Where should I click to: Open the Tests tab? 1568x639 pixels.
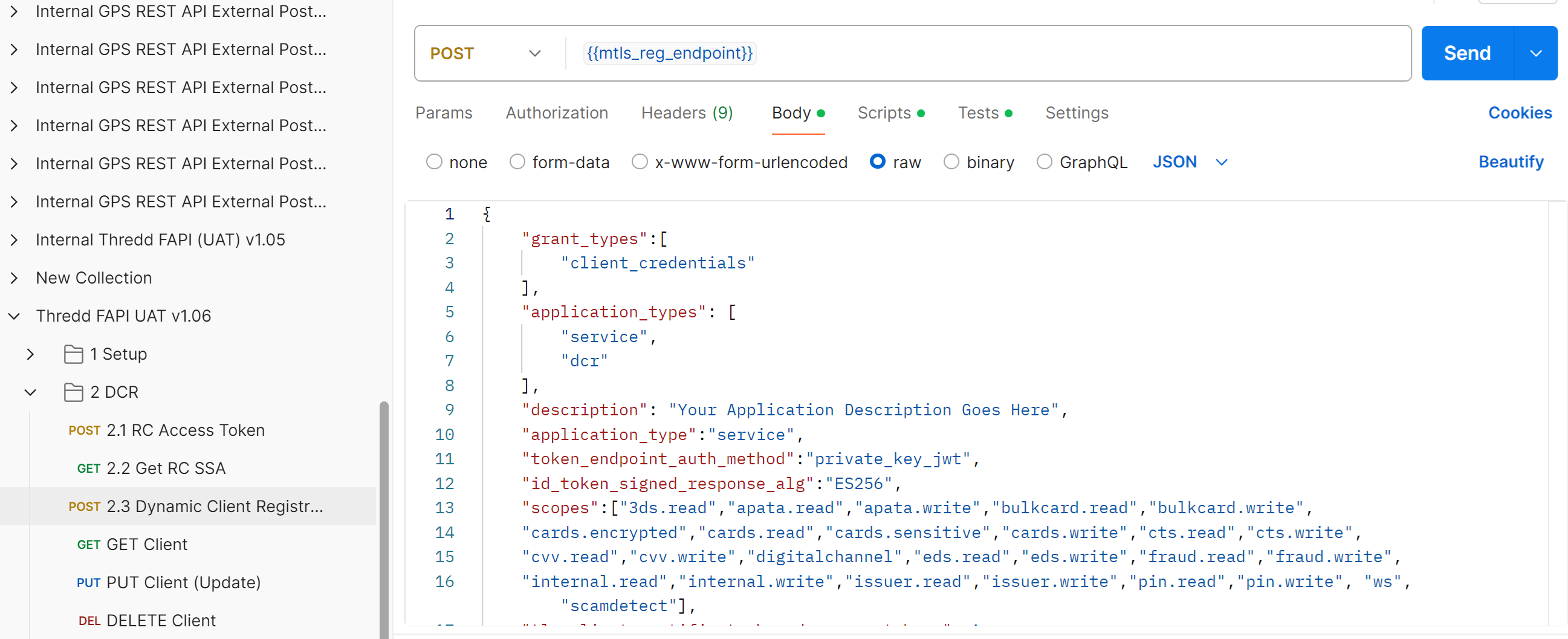[x=984, y=113]
